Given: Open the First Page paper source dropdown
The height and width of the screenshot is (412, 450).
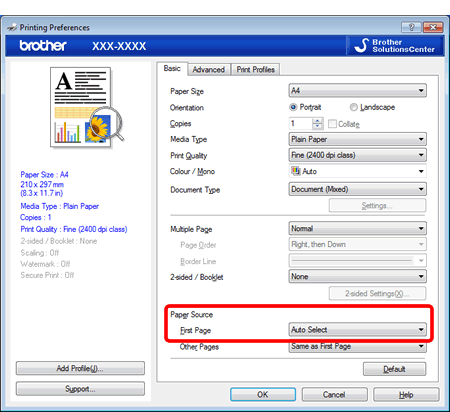Looking at the screenshot, I should tap(357, 329).
